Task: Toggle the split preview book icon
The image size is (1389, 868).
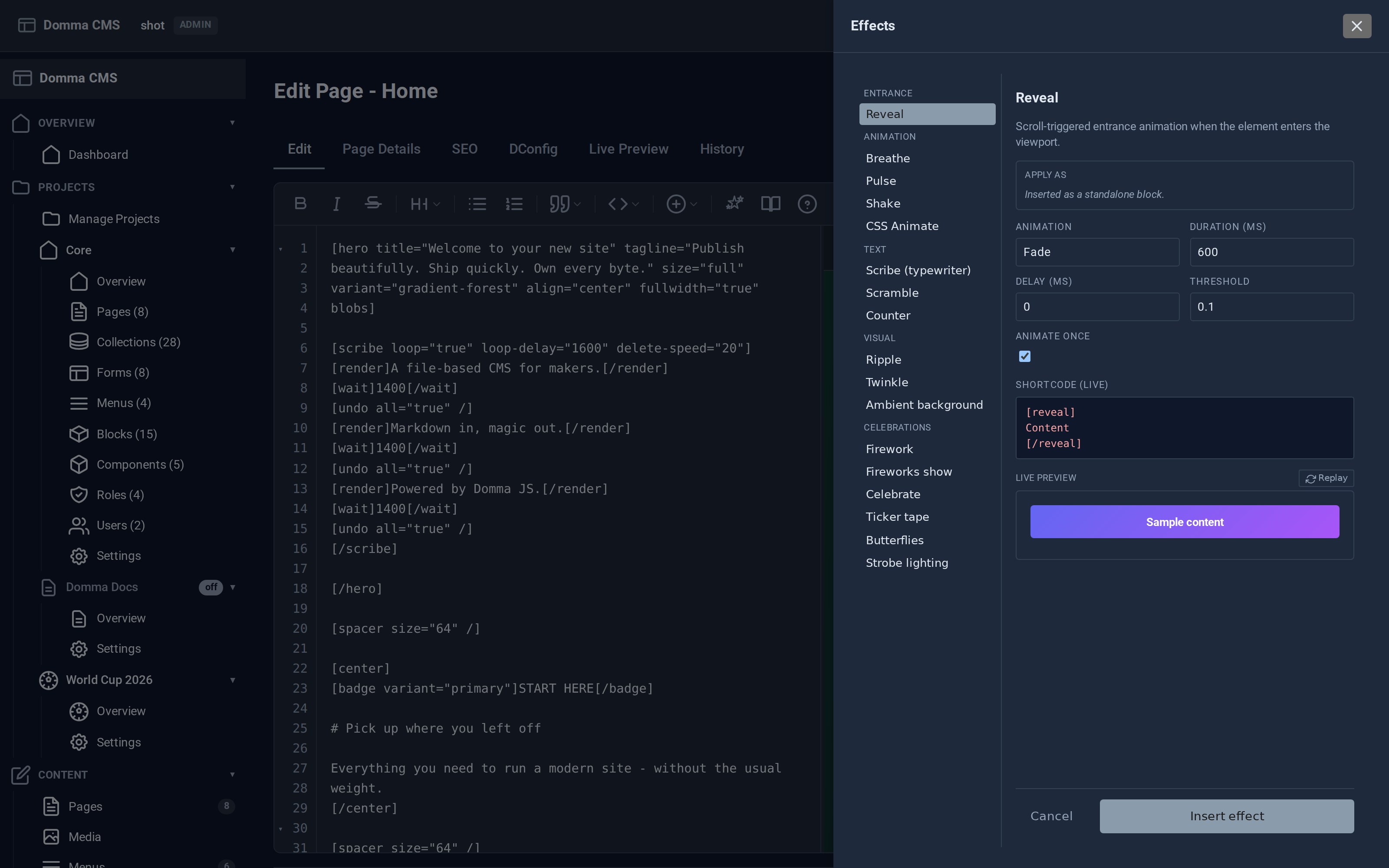Action: 770,204
